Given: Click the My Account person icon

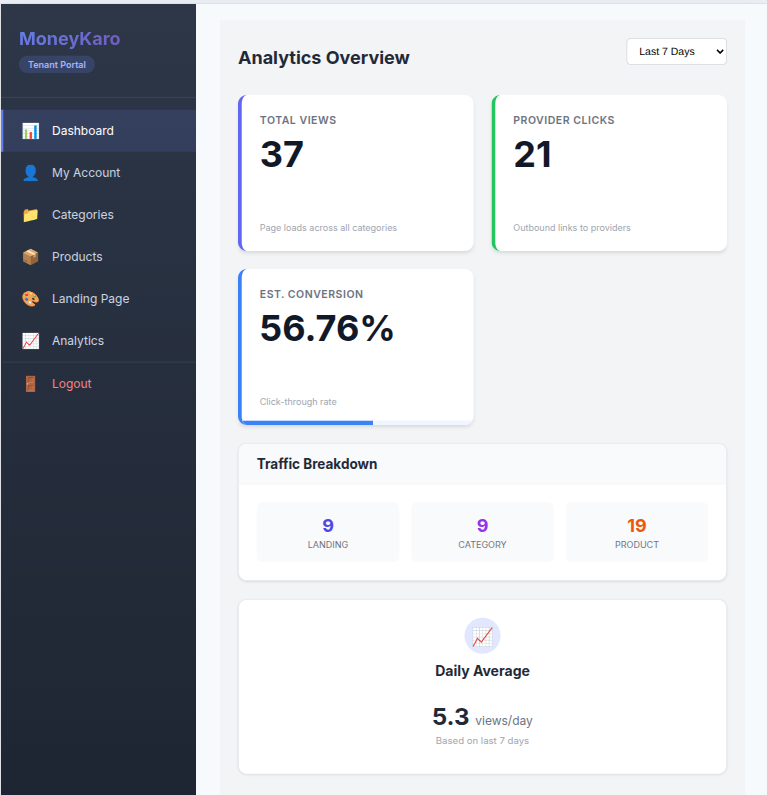Looking at the screenshot, I should click(31, 173).
